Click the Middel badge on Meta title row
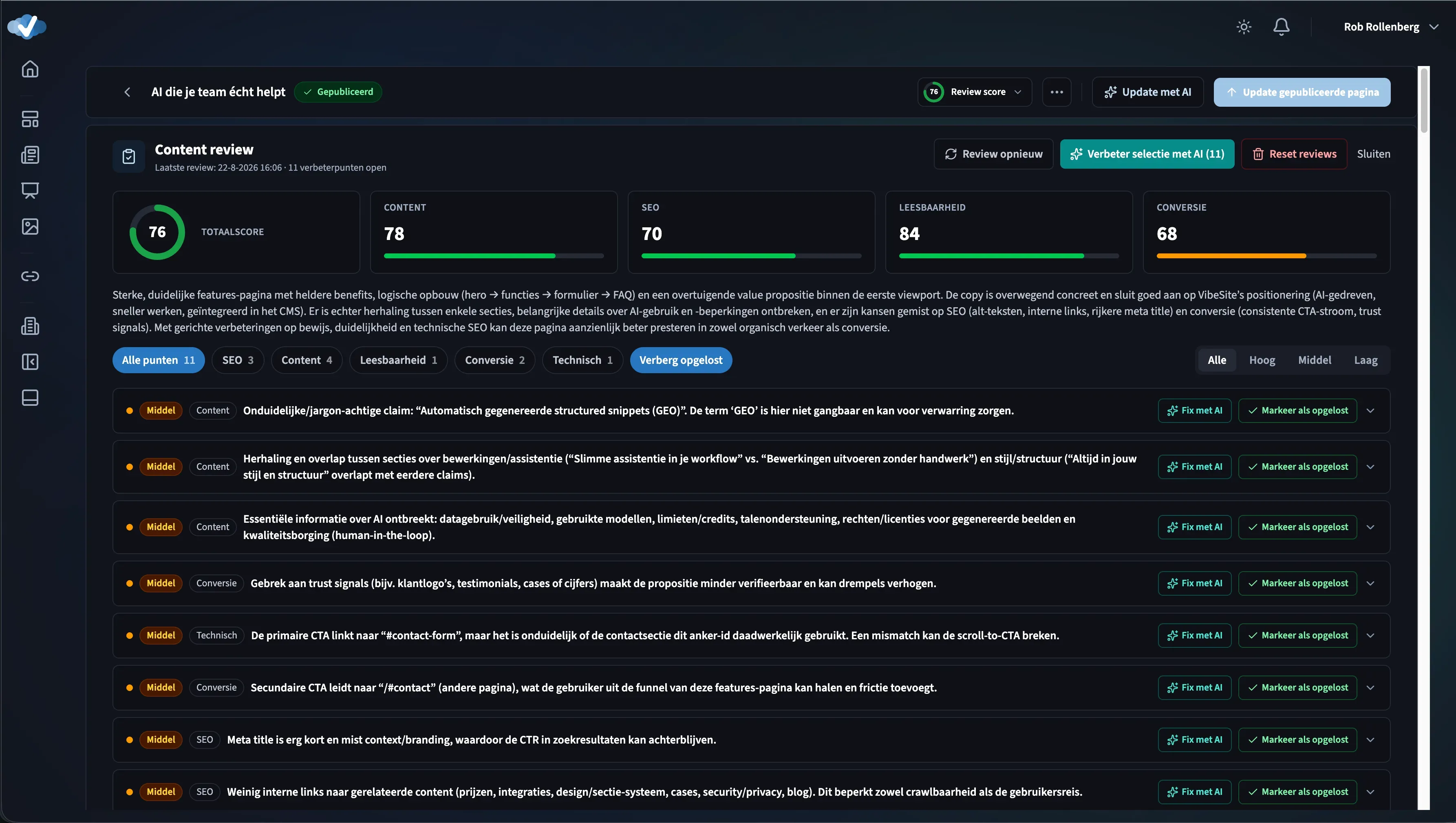 pos(161,740)
